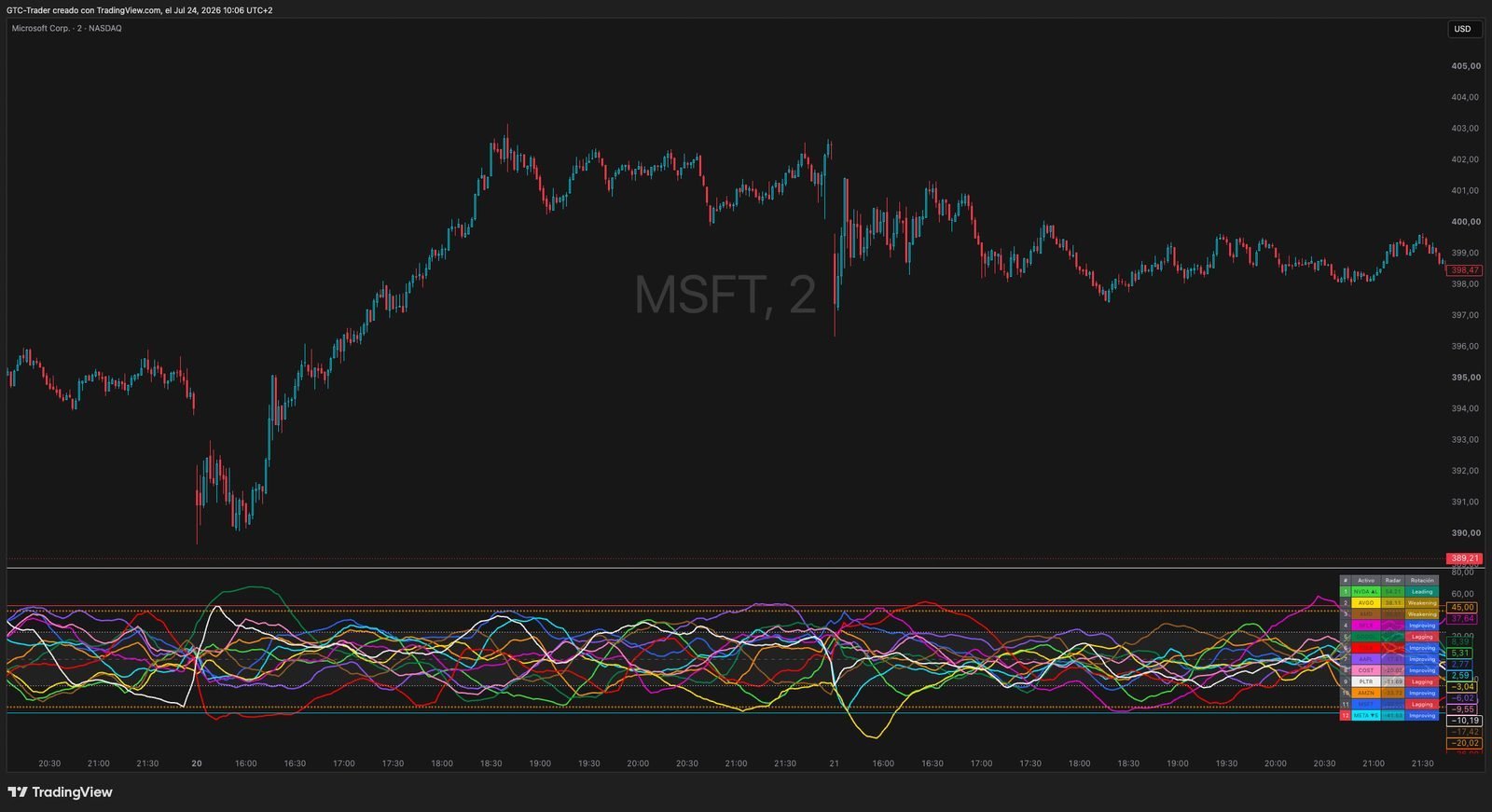
Task: Click the AAPL cell in the ranking table
Action: [x=1366, y=659]
